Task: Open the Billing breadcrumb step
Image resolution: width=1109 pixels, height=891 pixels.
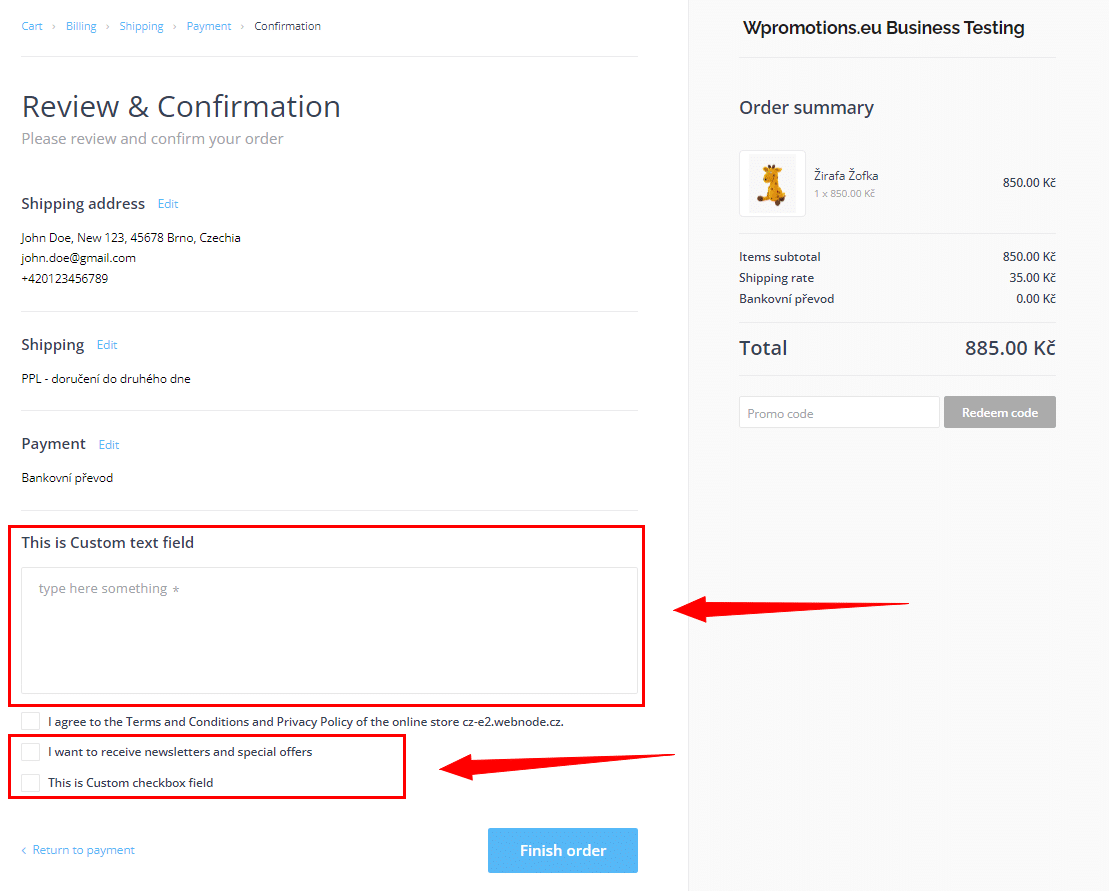Action: point(81,26)
